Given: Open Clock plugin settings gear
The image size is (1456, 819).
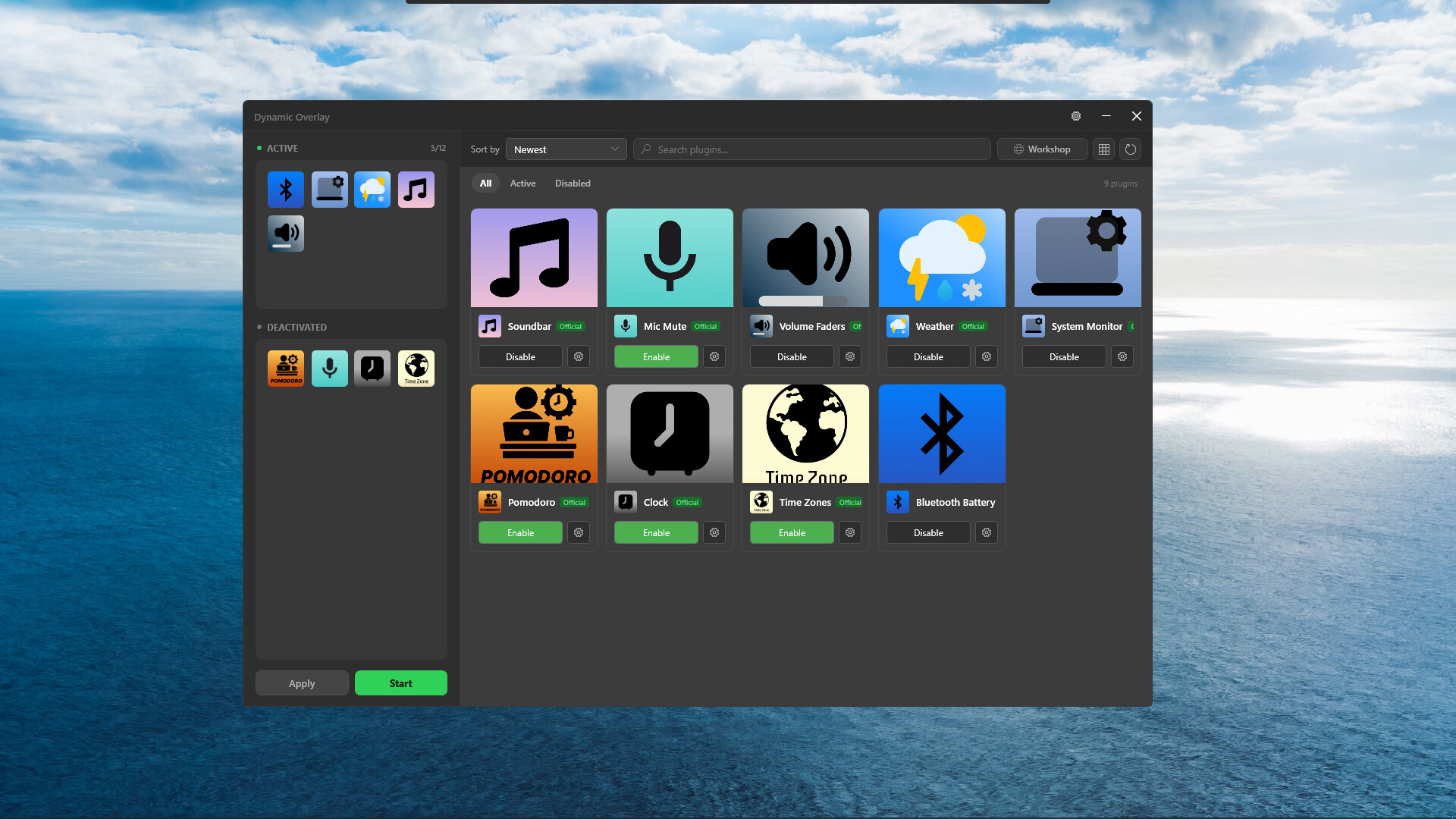Looking at the screenshot, I should point(714,532).
